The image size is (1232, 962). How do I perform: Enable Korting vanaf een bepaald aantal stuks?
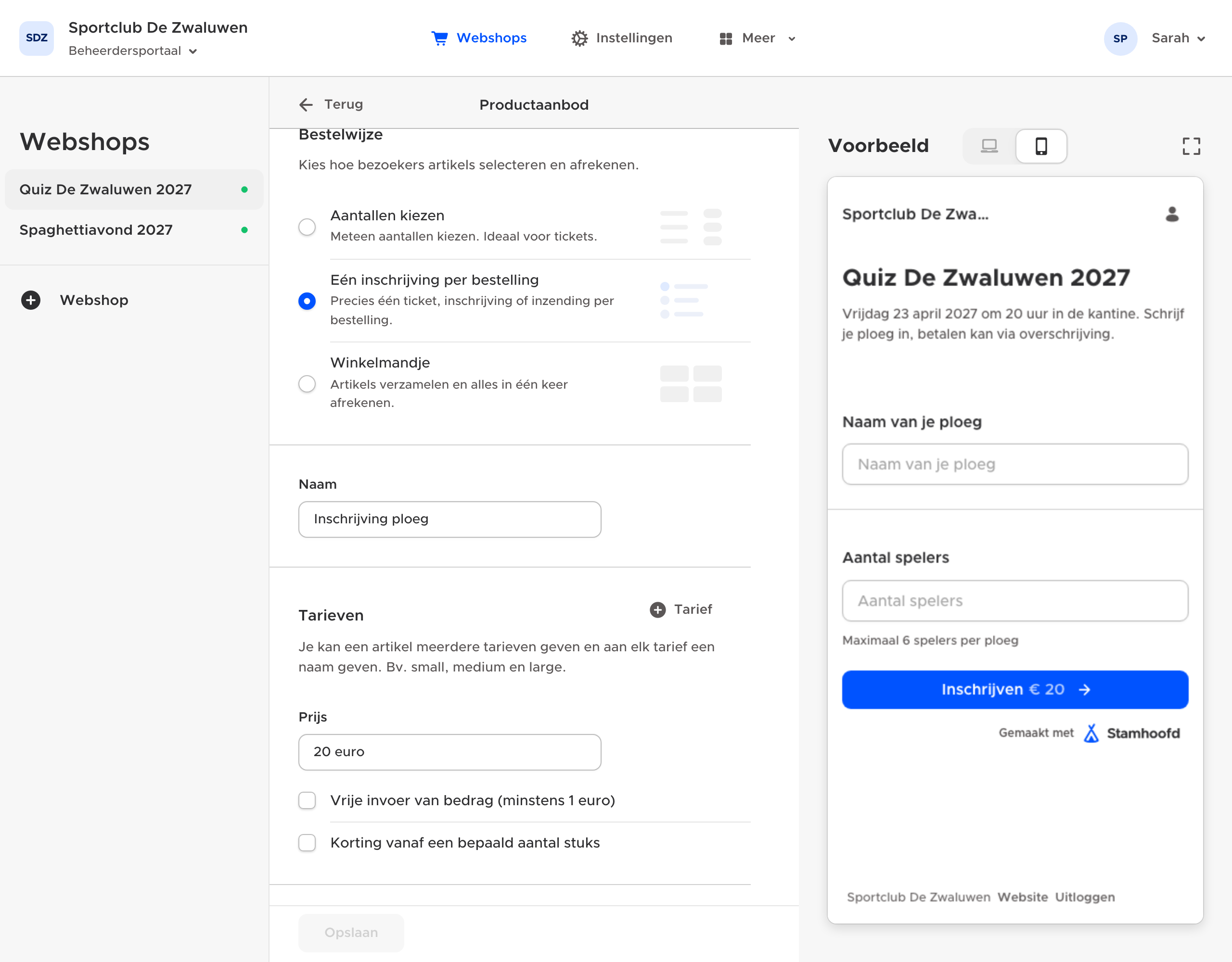[307, 842]
